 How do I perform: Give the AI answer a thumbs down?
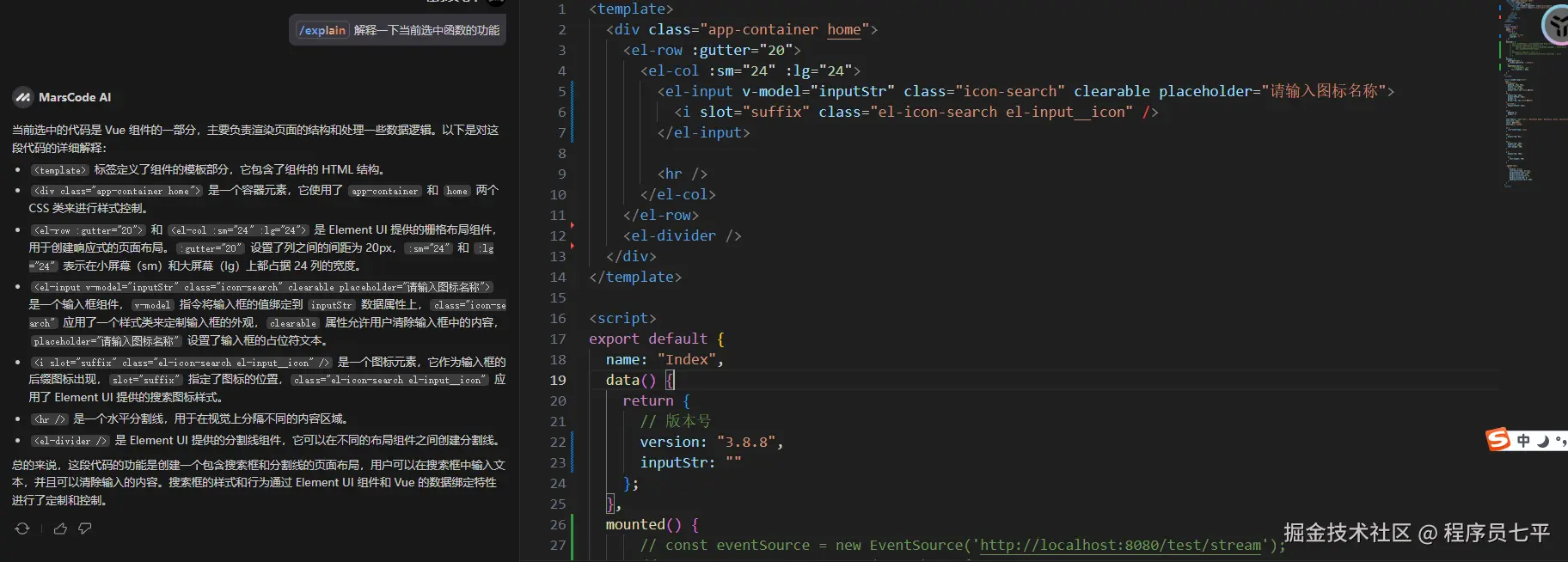click(85, 528)
